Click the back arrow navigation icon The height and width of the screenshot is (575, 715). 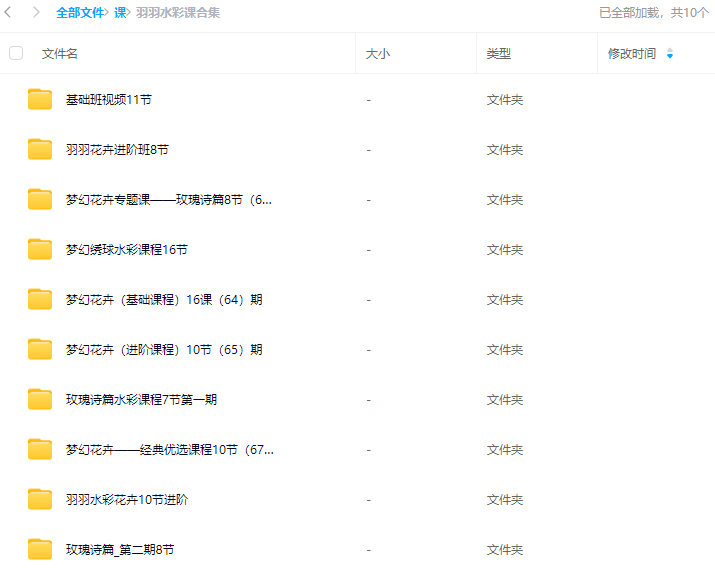tap(9, 13)
